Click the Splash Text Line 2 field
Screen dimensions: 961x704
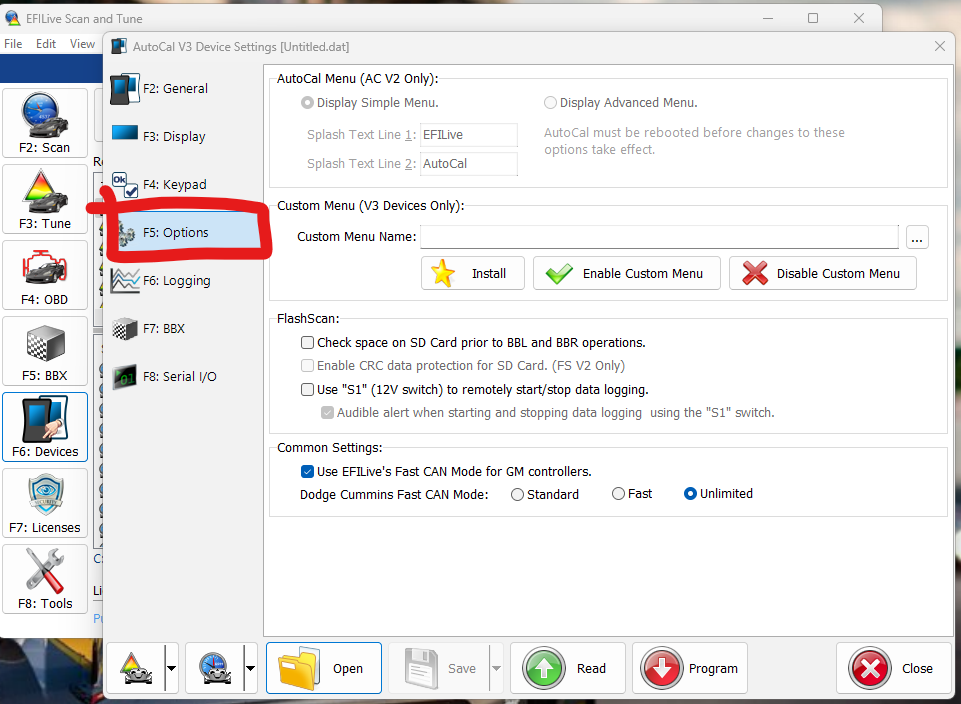[x=469, y=164]
